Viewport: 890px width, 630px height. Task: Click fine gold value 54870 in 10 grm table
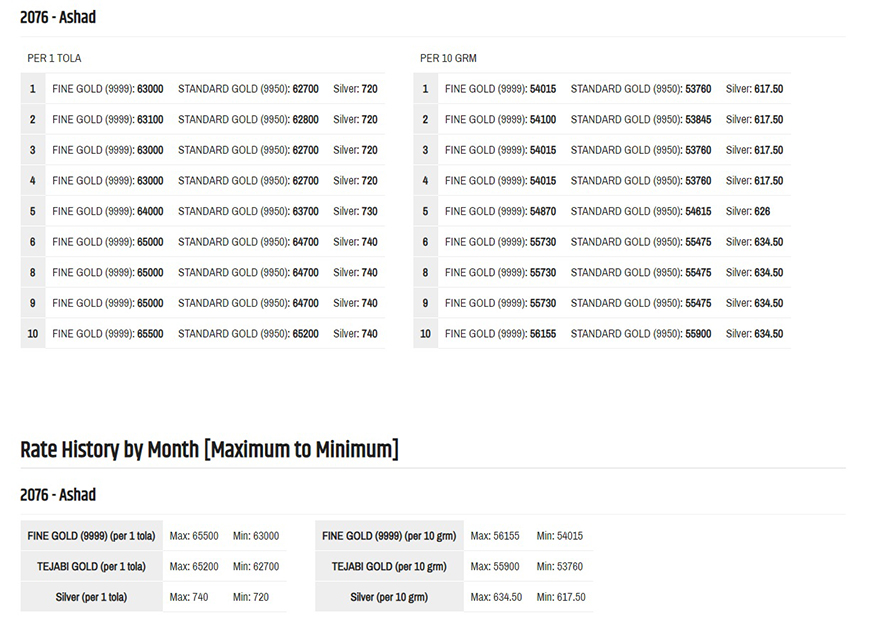click(543, 211)
